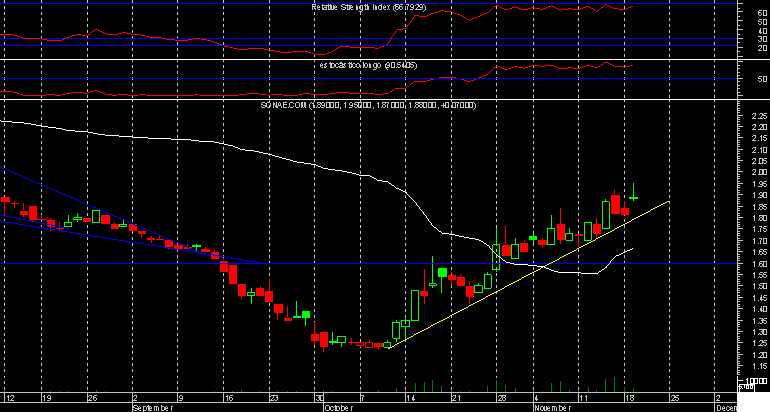The image size is (770, 412).
Task: Click the 30 label on RSI axis
Action: pyautogui.click(x=763, y=39)
